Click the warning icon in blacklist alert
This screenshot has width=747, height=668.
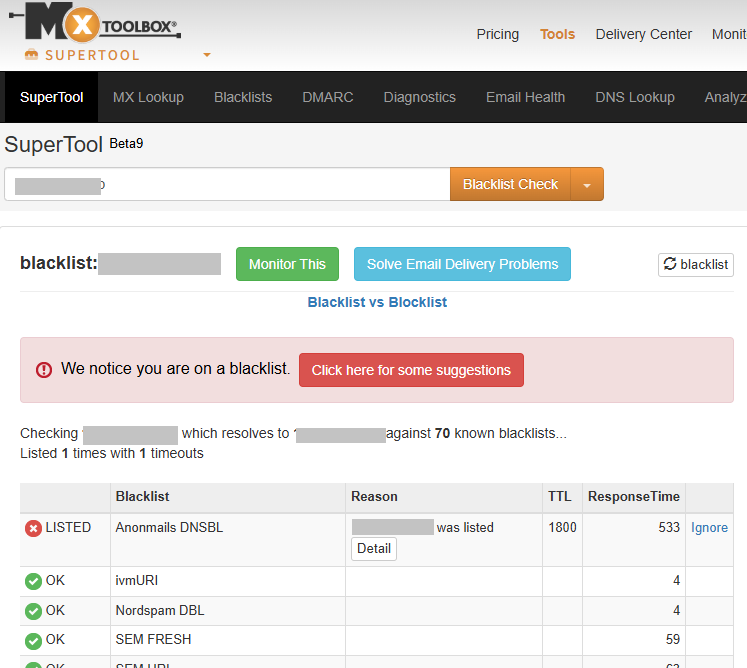44,370
